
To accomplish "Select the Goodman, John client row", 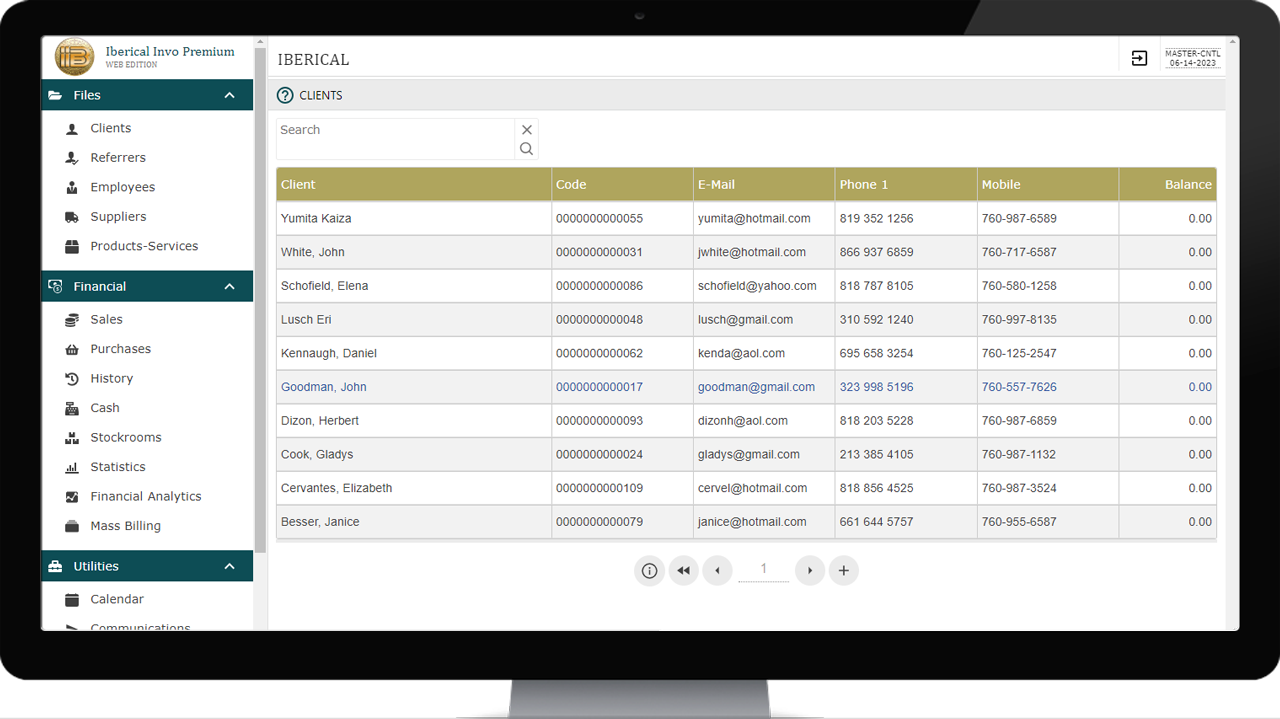I will (x=324, y=387).
